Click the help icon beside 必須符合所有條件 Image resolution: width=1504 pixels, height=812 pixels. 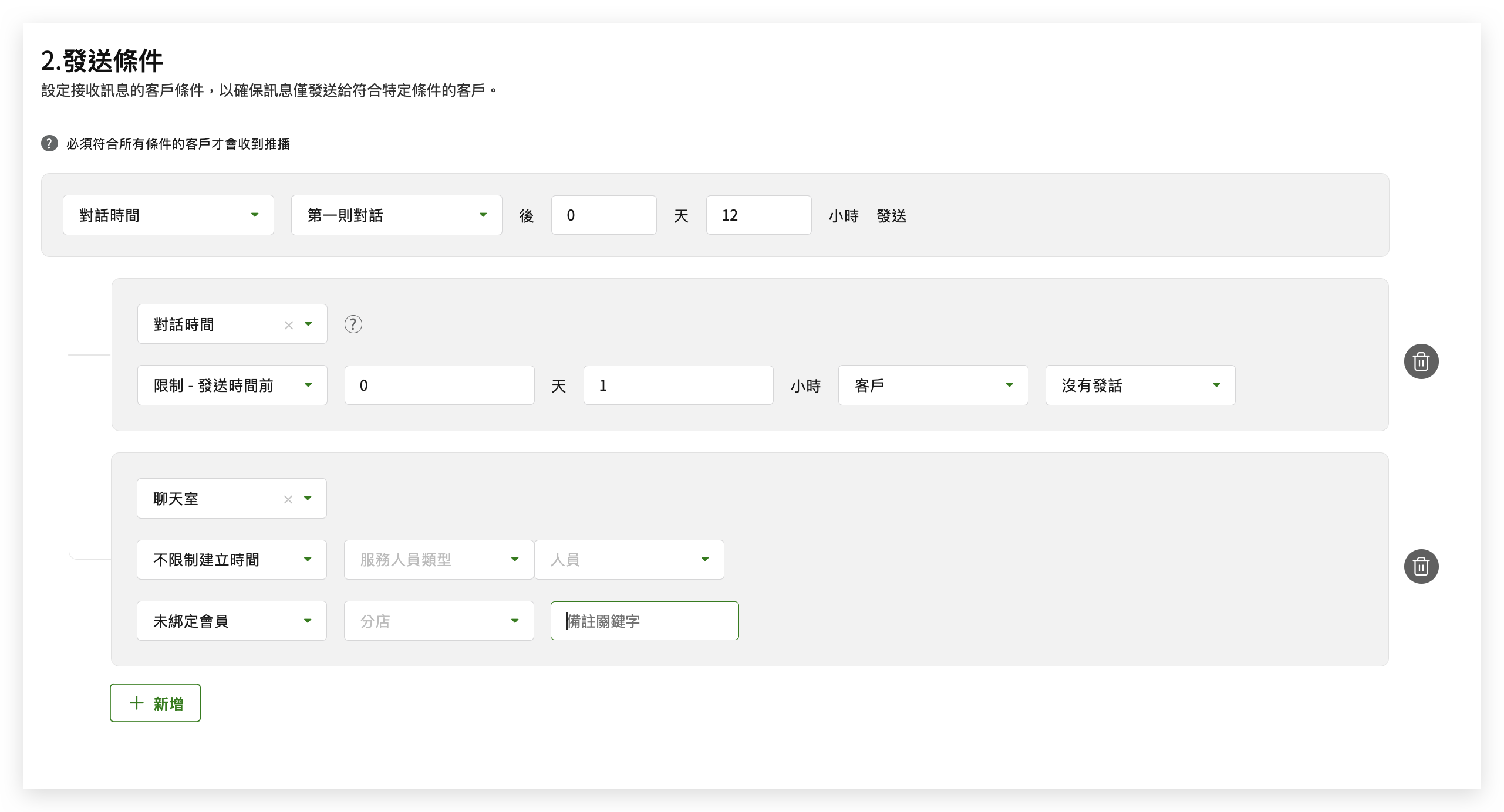49,144
